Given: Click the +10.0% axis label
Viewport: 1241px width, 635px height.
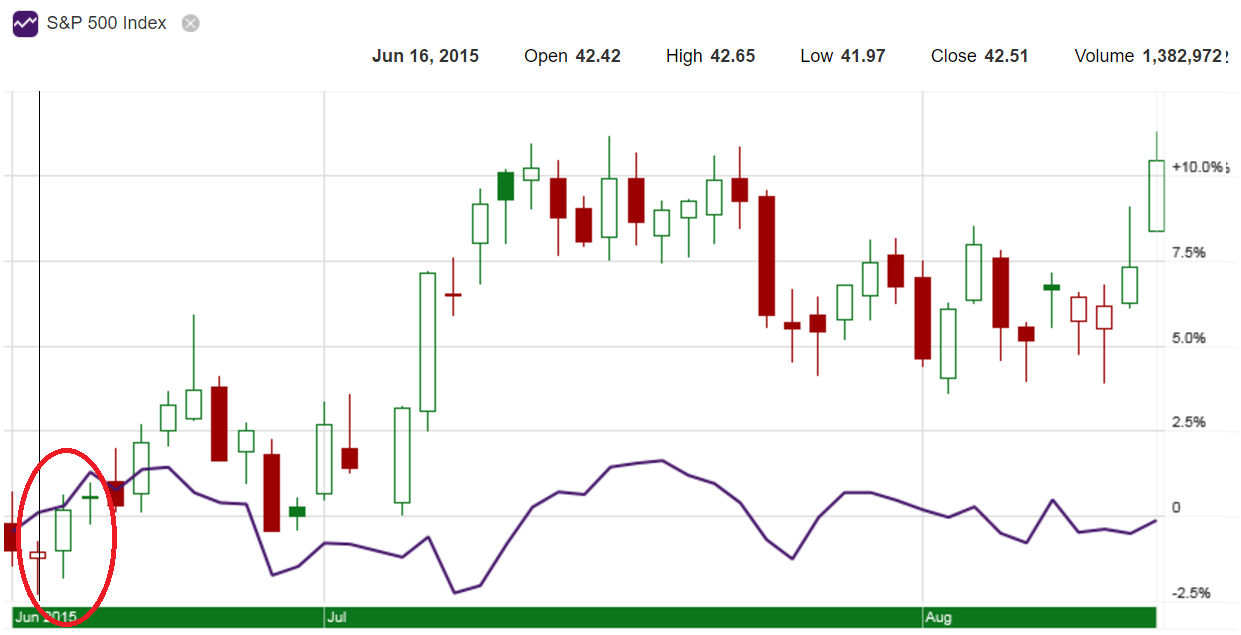Looking at the screenshot, I should coord(1199,167).
